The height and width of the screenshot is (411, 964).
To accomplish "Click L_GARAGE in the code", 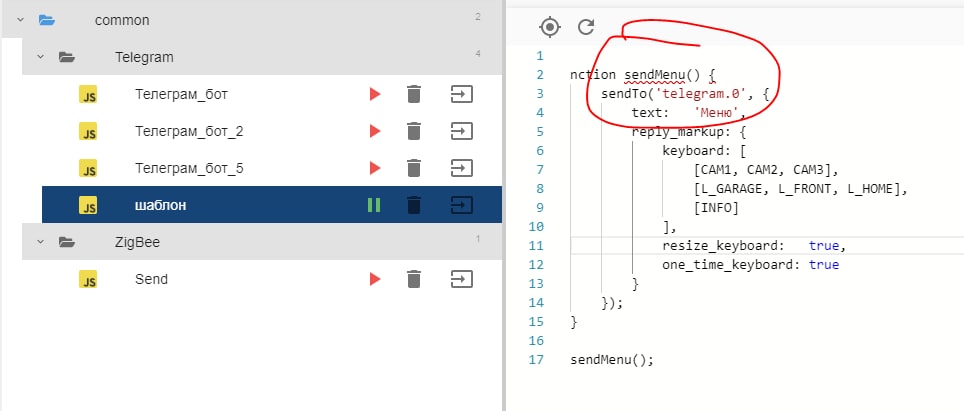I will click(732, 189).
